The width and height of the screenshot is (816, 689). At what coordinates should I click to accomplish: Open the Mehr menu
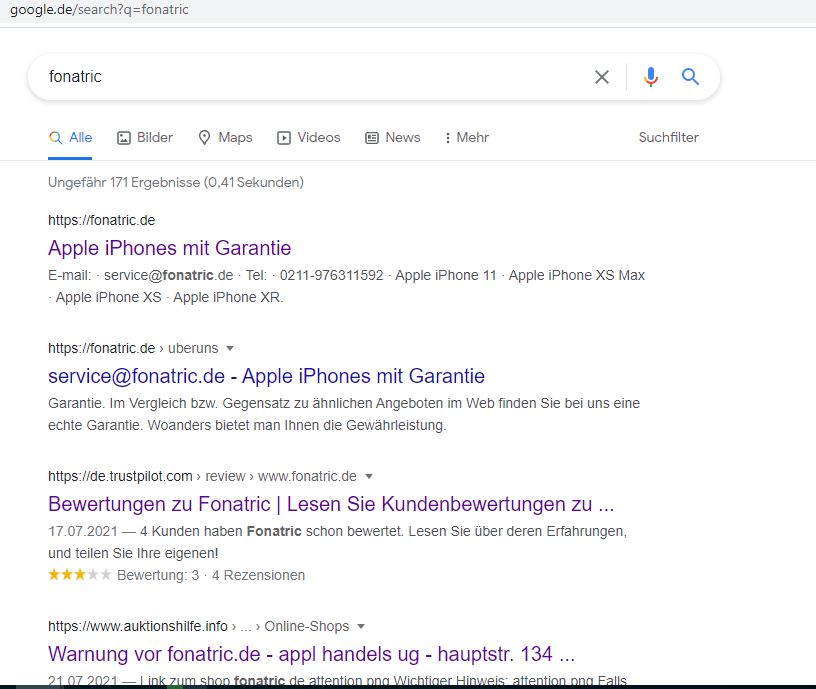click(467, 137)
